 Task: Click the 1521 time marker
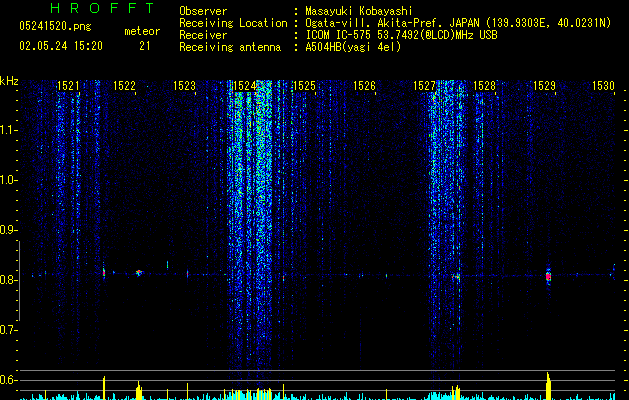(68, 86)
